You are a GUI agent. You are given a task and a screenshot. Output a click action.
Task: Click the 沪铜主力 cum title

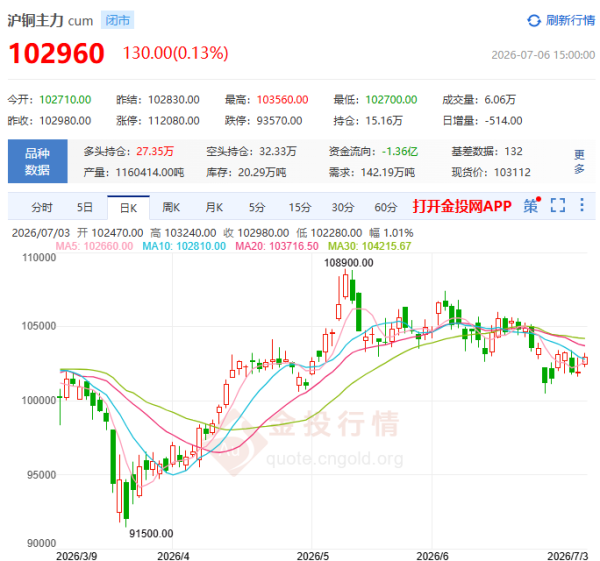pos(50,20)
